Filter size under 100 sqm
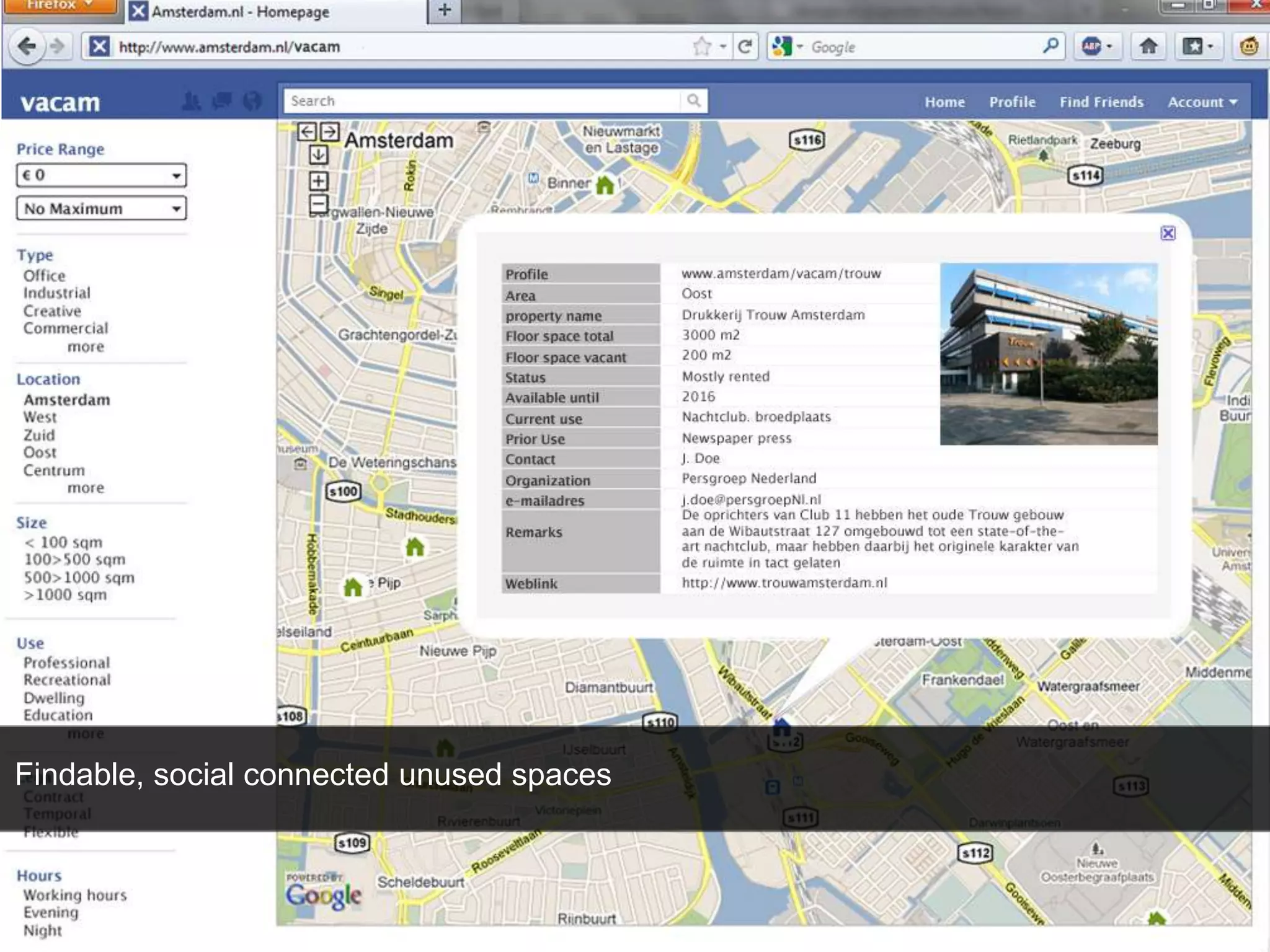This screenshot has width=1270, height=952. (x=63, y=542)
